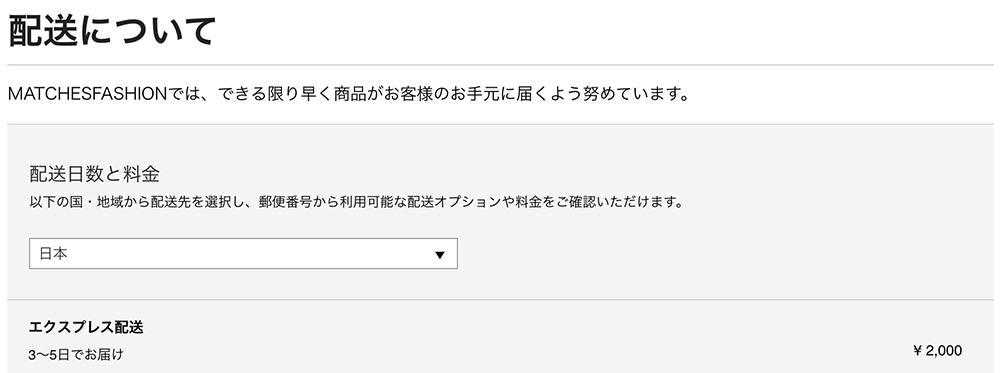Click 努めています at end of intro sentence

click(623, 96)
